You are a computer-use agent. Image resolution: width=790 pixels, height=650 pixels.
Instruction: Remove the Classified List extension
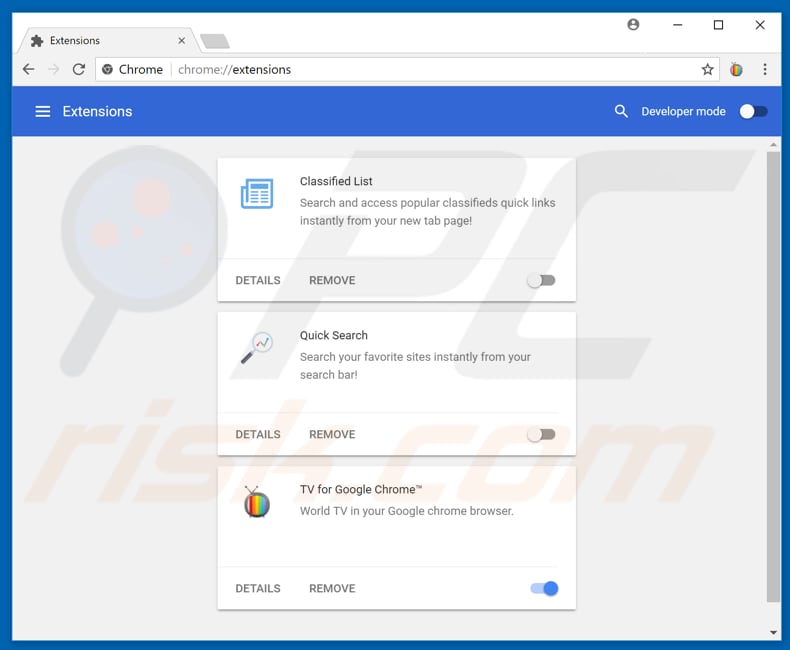pos(332,280)
